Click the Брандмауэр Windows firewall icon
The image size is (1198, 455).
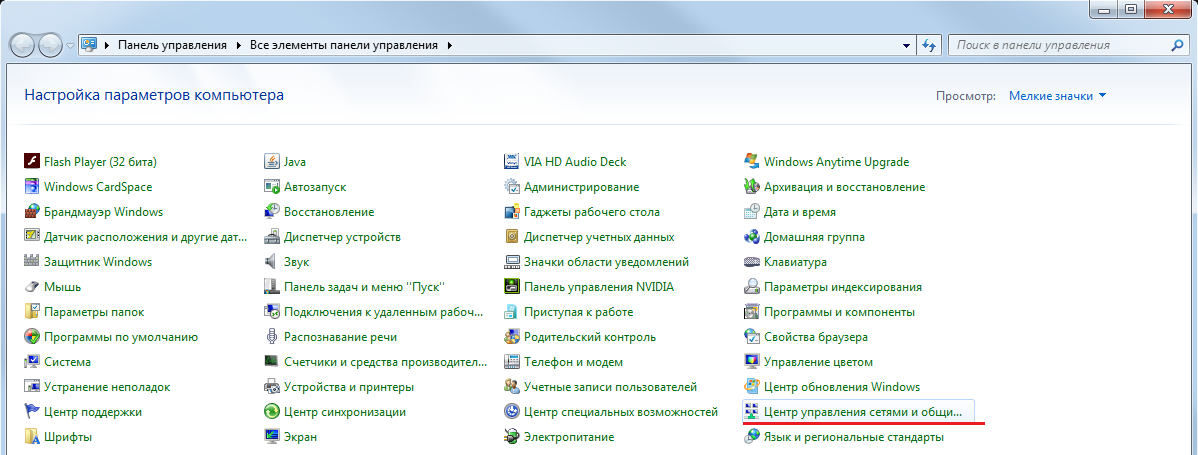(32, 212)
